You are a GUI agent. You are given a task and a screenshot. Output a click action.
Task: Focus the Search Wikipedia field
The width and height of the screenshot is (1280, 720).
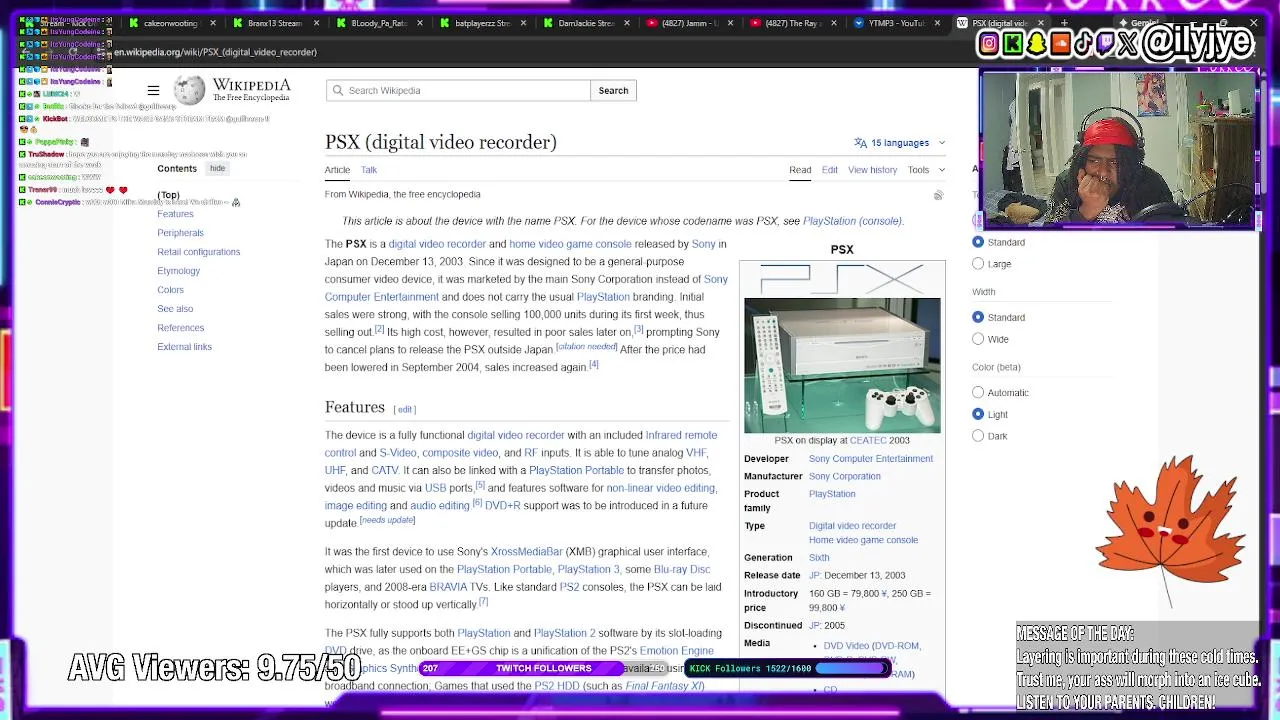point(458,90)
